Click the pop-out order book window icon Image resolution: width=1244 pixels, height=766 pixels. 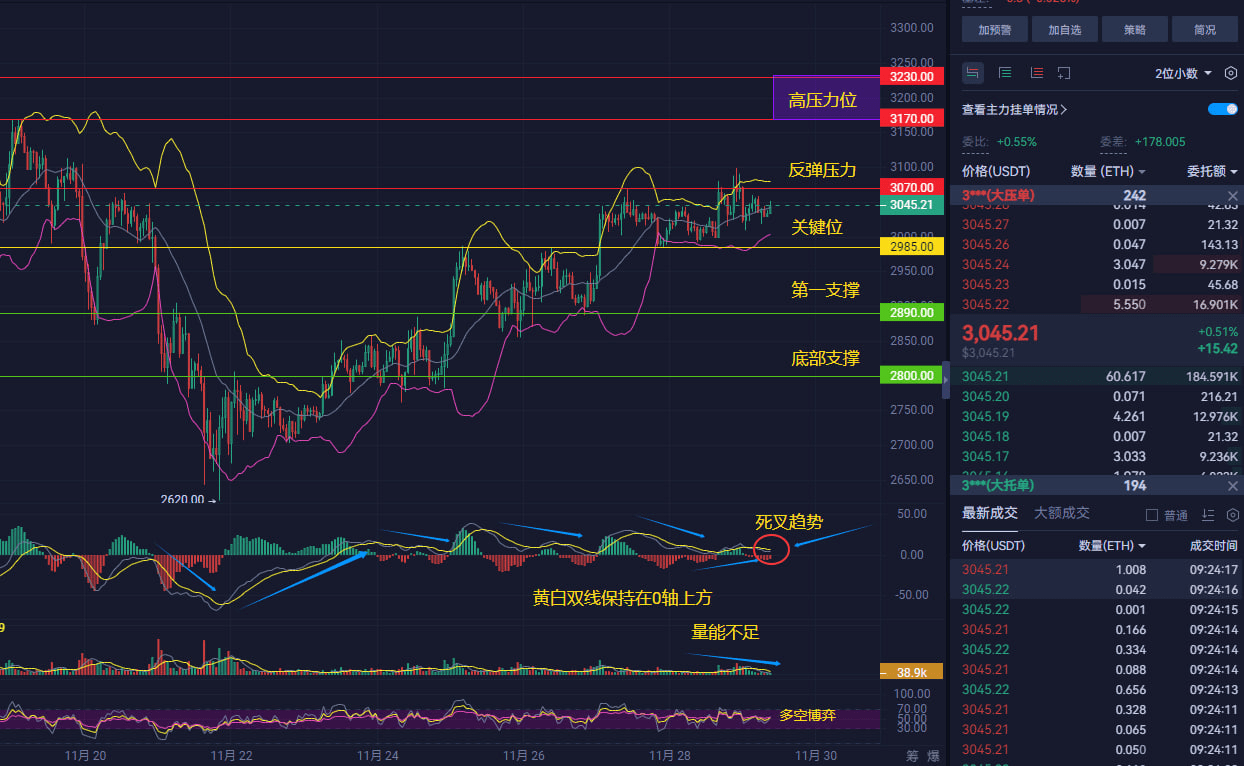tap(1065, 73)
